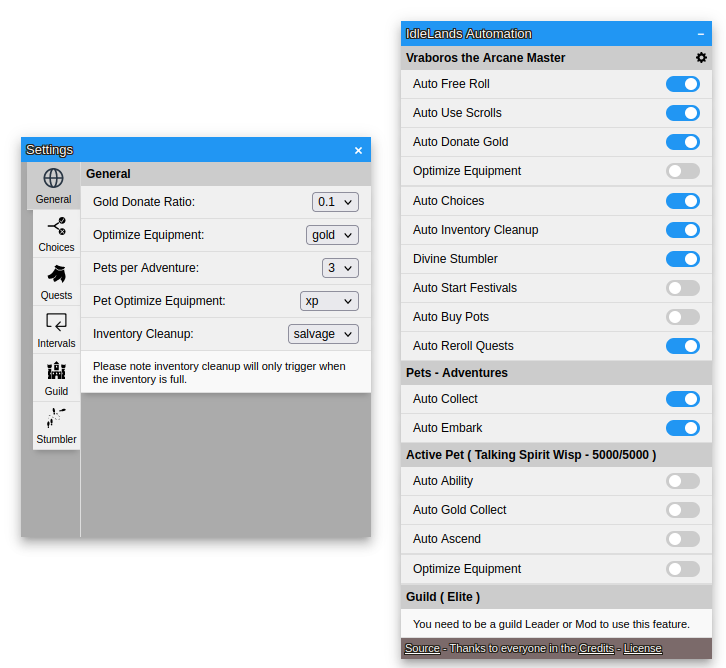Toggle Auto Donate Gold off

[x=682, y=142]
